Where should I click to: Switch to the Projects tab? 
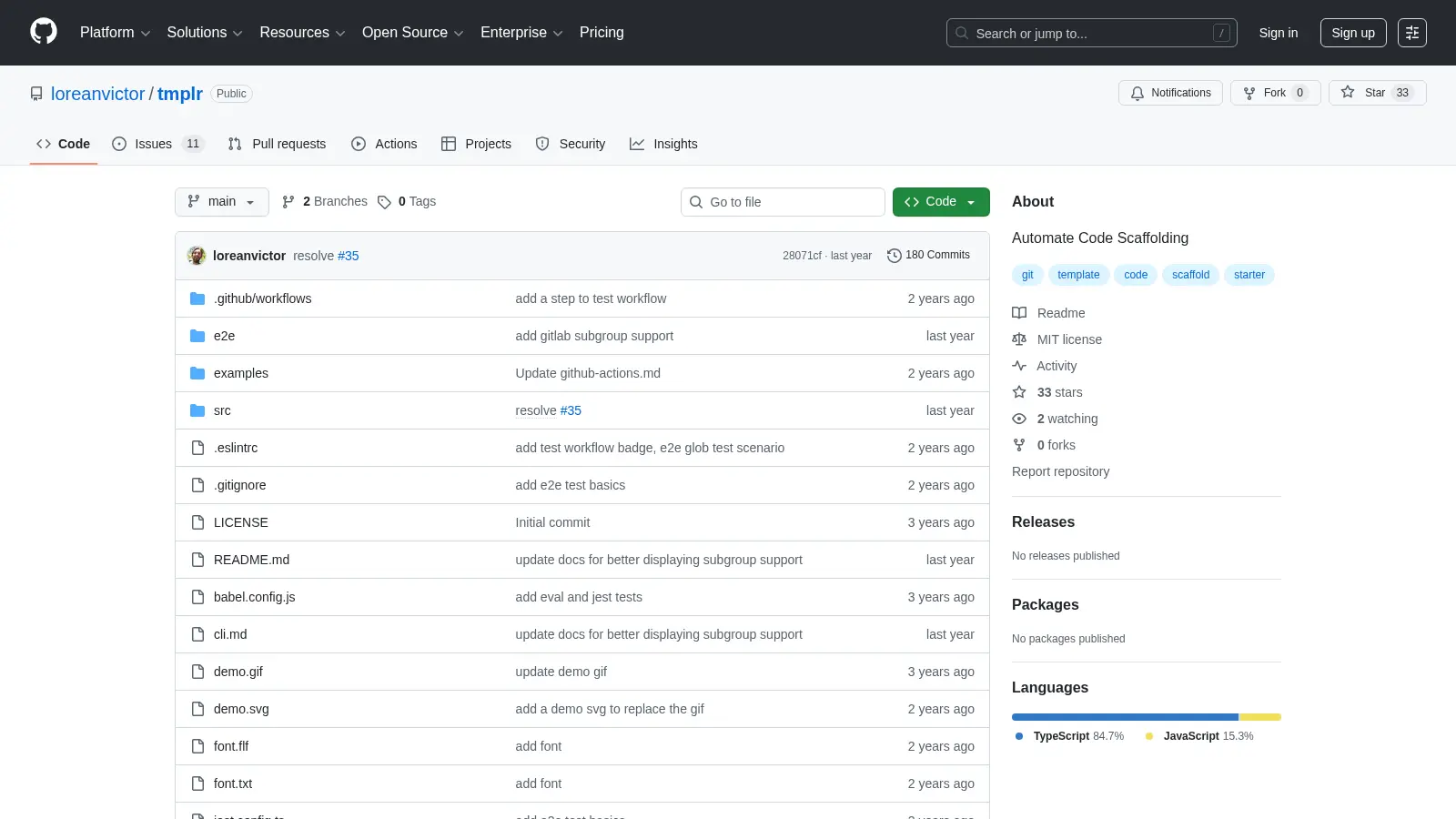(476, 144)
